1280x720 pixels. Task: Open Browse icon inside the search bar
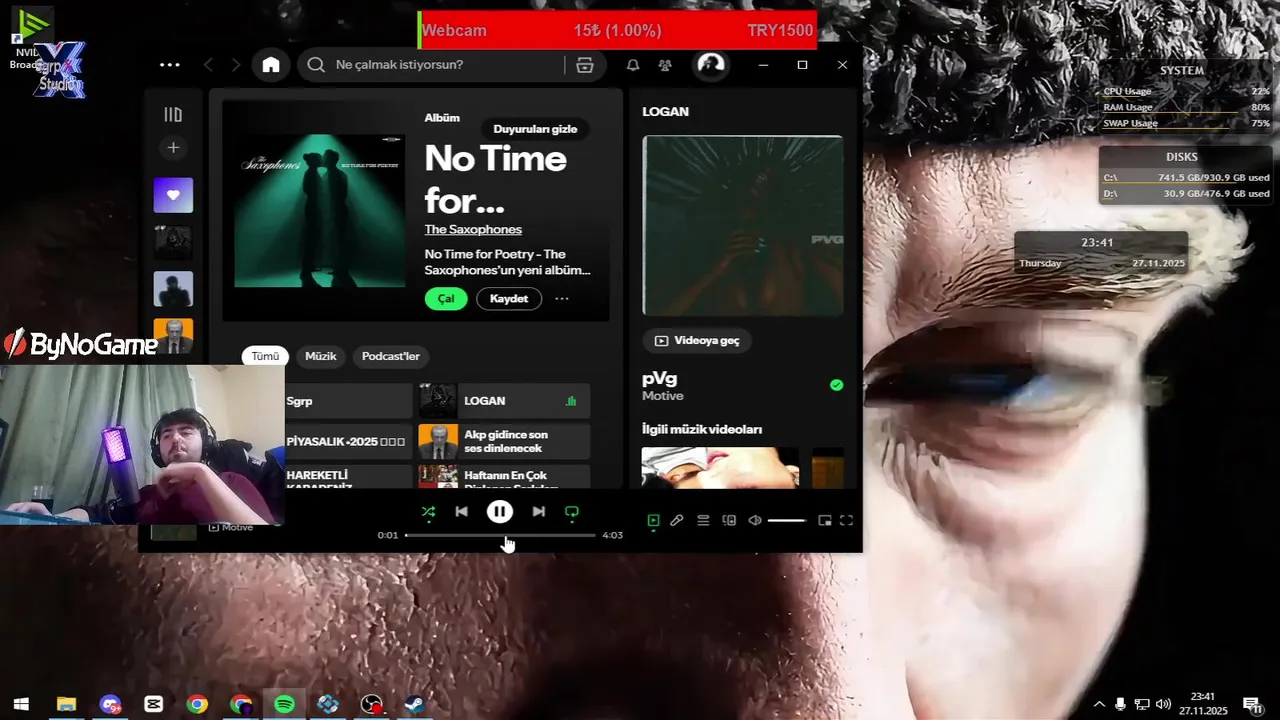[585, 65]
